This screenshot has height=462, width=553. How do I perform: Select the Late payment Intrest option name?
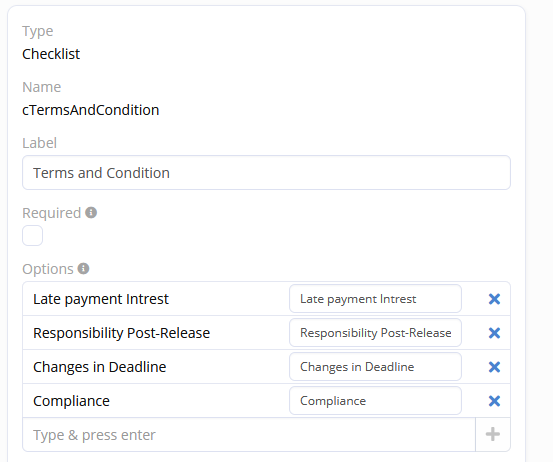pyautogui.click(x=101, y=299)
